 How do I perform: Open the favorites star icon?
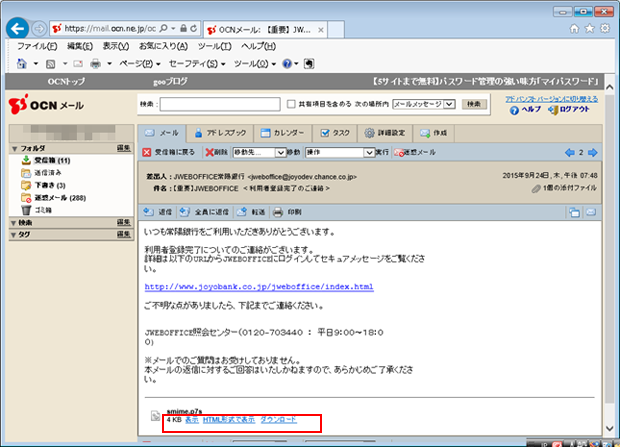tap(590, 28)
